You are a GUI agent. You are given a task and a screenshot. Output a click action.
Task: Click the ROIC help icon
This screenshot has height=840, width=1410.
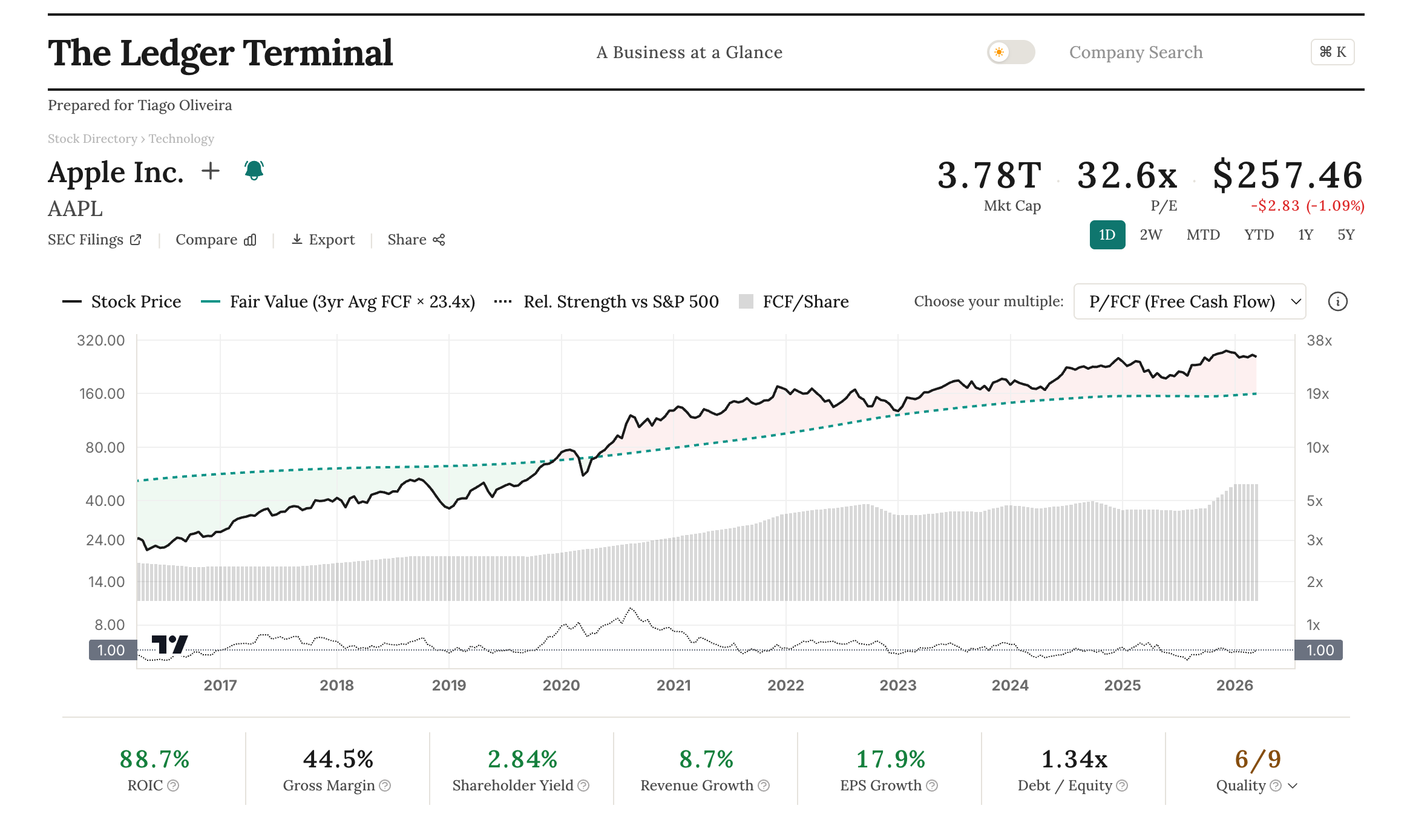[173, 786]
